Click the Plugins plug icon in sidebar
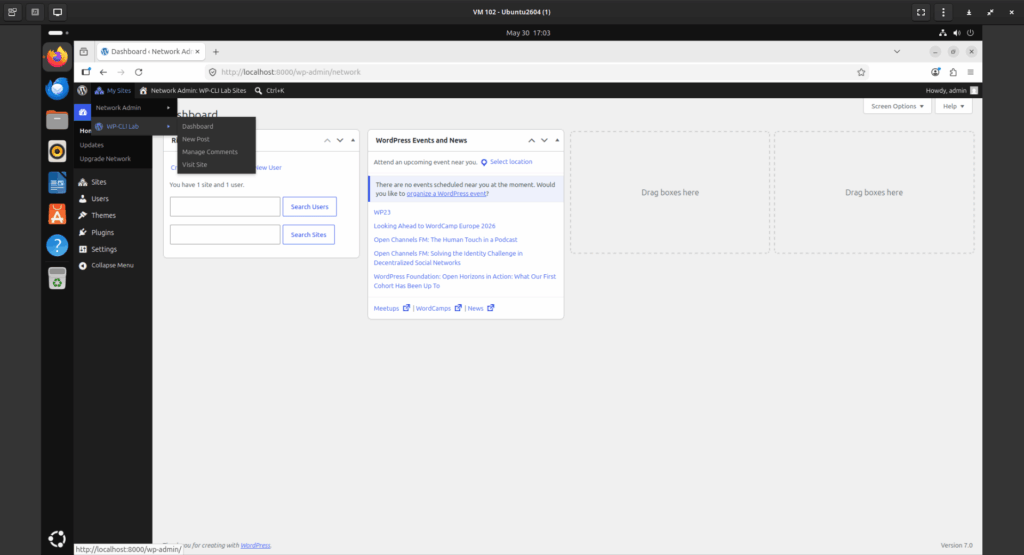This screenshot has height=555, width=1024. (83, 232)
